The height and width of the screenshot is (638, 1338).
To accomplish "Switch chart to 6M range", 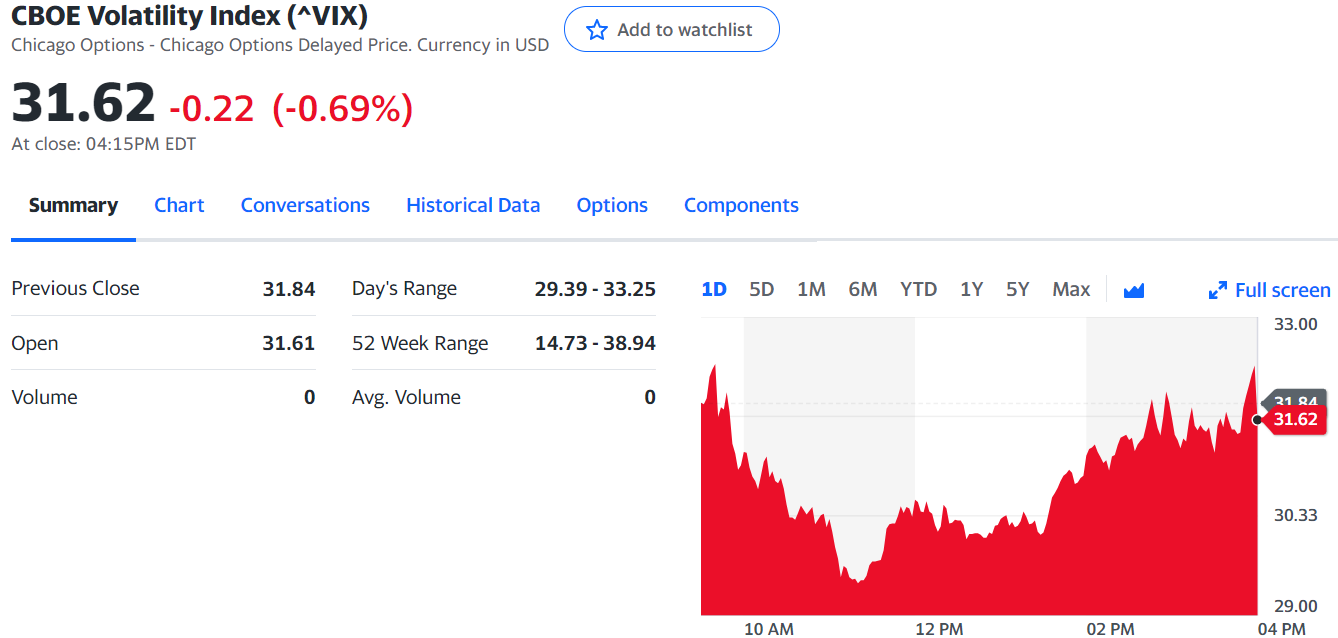I will pyautogui.click(x=863, y=289).
